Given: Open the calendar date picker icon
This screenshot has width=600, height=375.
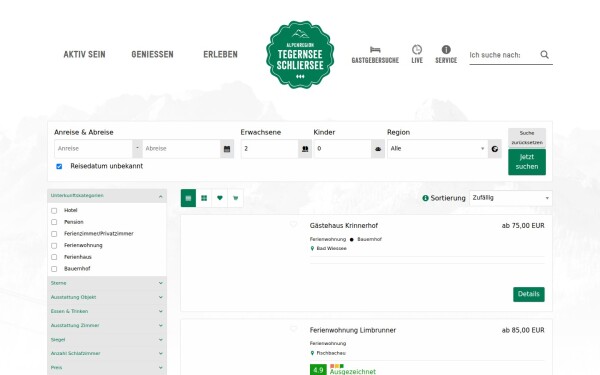Looking at the screenshot, I should point(227,149).
